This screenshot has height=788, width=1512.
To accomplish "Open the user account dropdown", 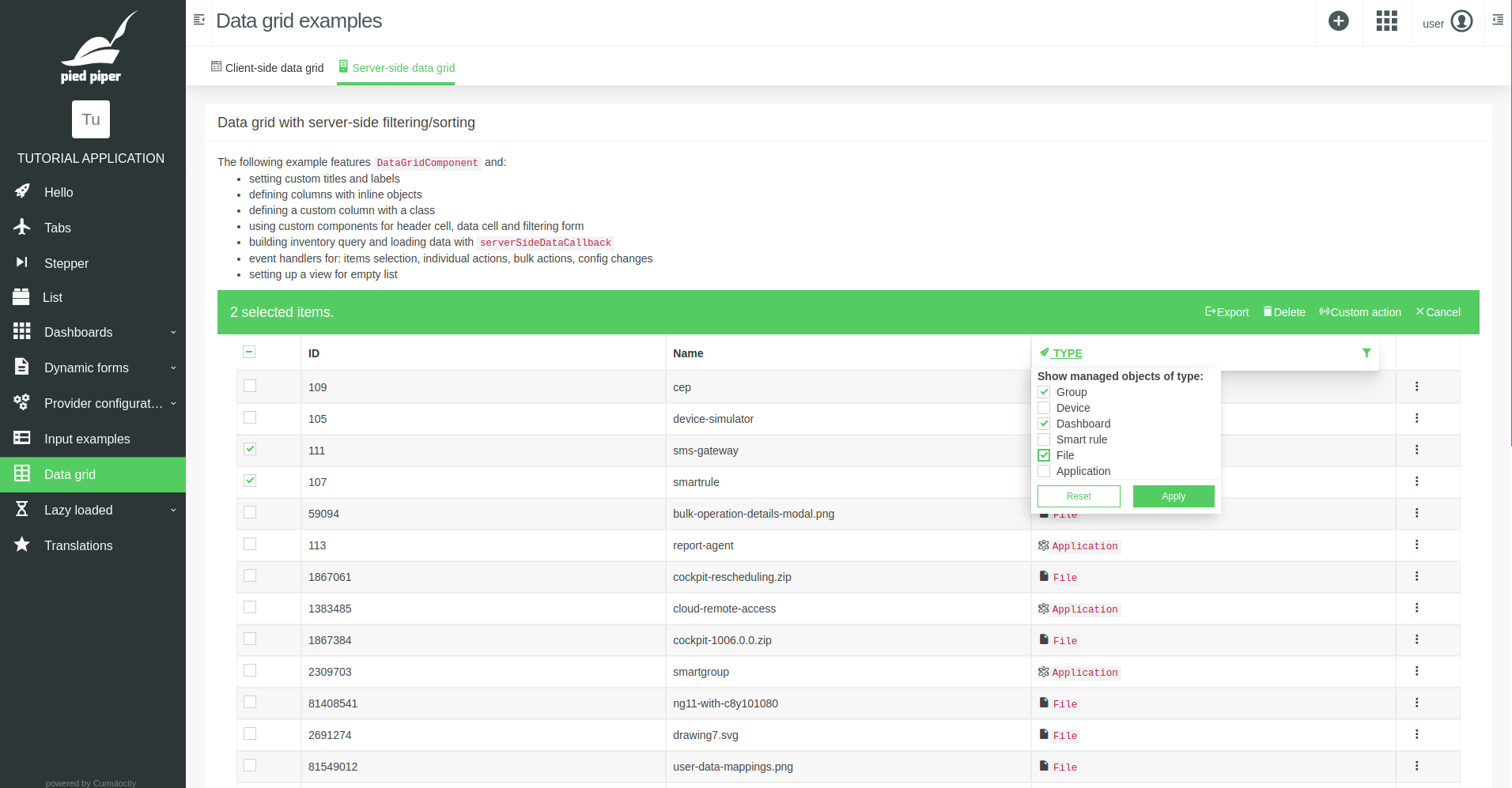I will click(1447, 22).
